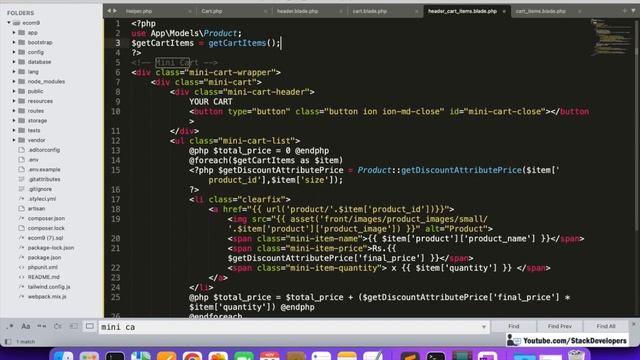
Task: Expand the resources folder arrow
Action: point(14,101)
